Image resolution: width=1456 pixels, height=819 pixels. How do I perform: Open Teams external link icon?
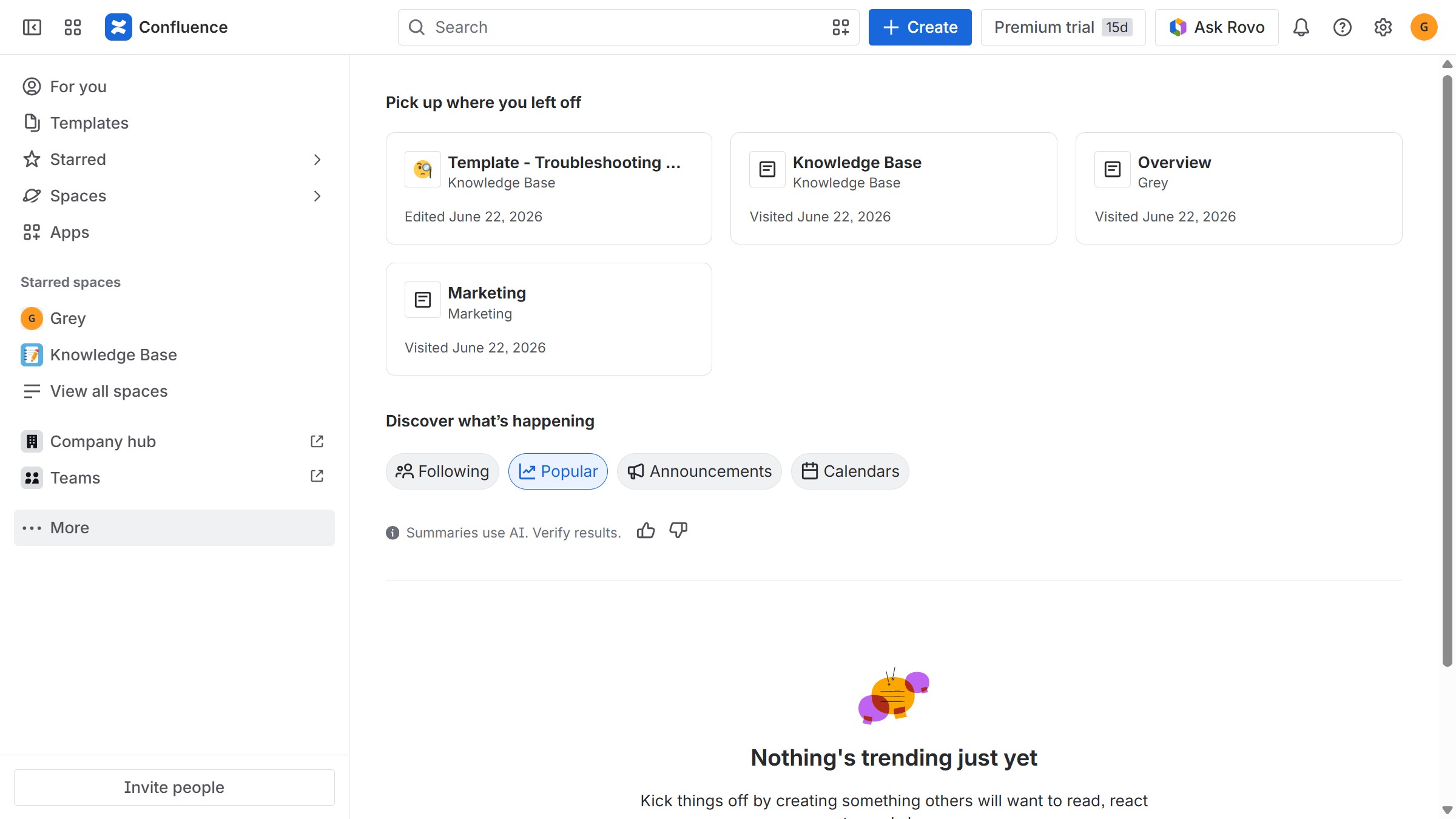tap(317, 476)
